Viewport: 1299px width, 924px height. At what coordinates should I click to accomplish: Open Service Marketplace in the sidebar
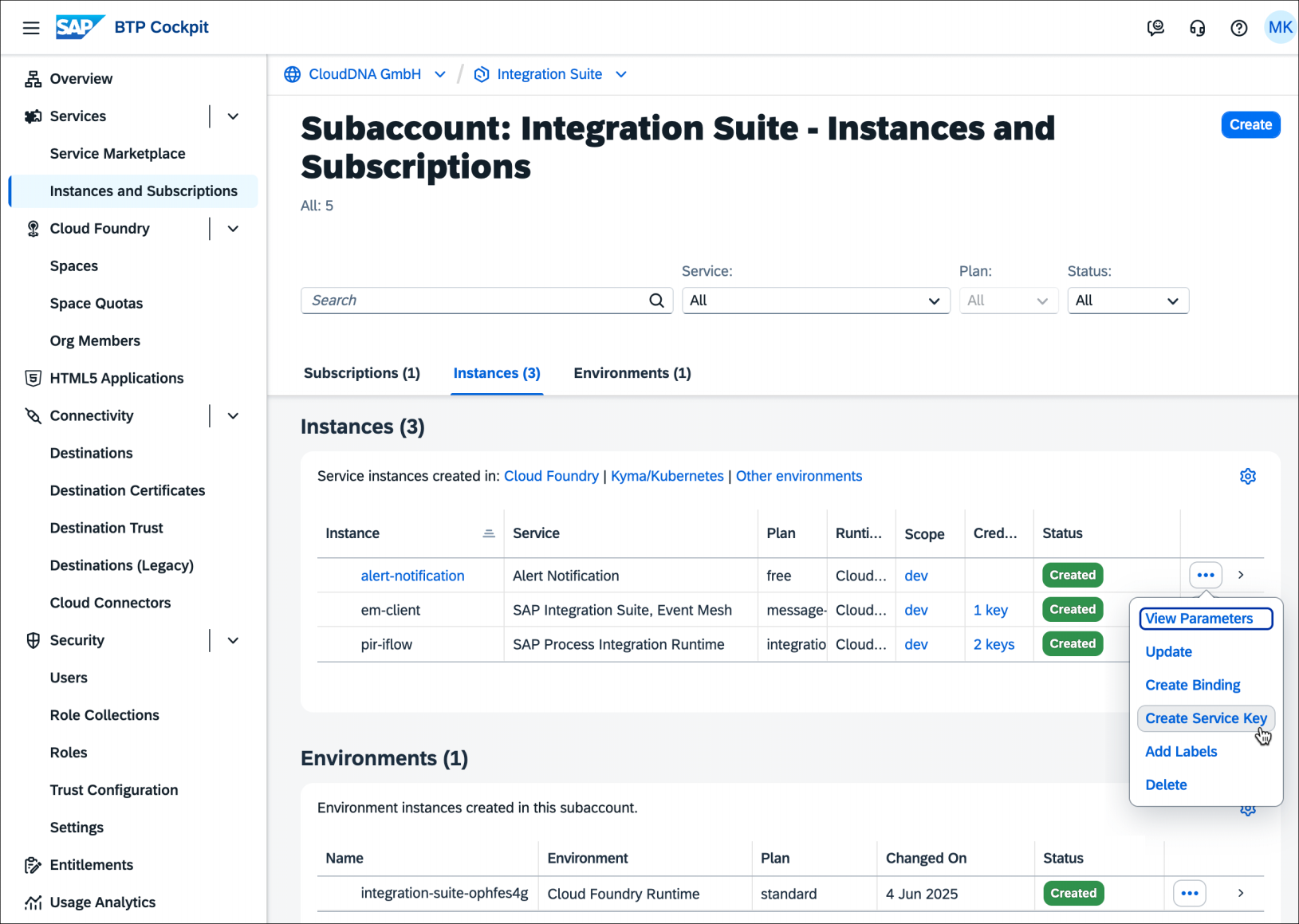[x=117, y=154]
